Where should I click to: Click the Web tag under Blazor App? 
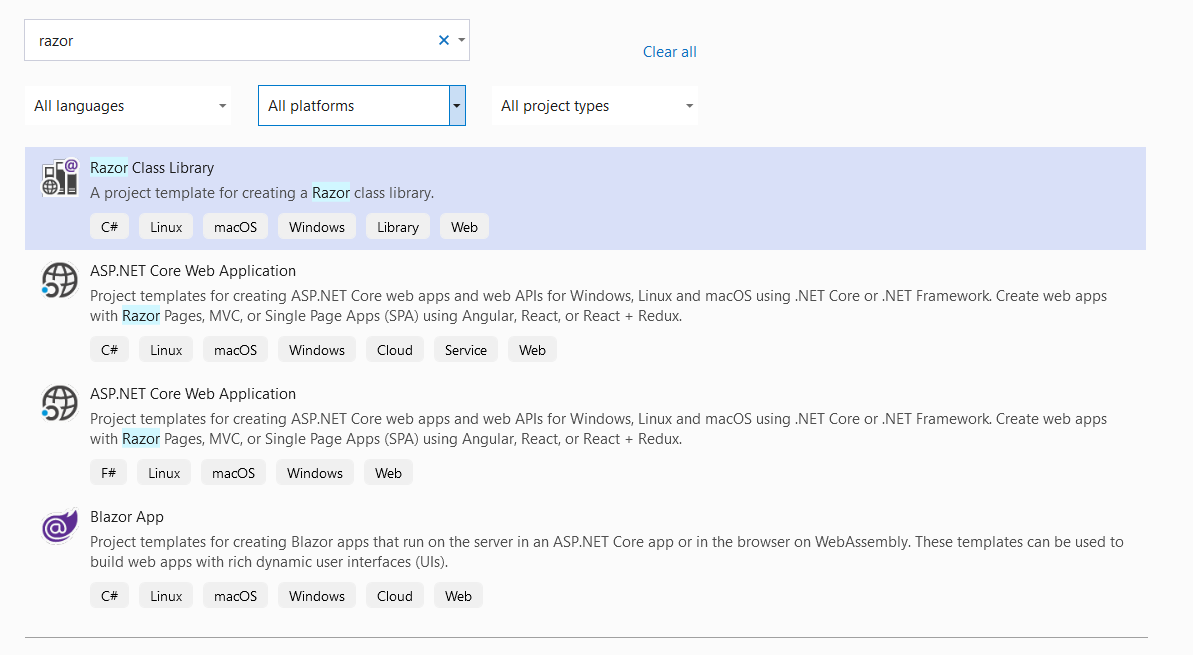(x=458, y=596)
